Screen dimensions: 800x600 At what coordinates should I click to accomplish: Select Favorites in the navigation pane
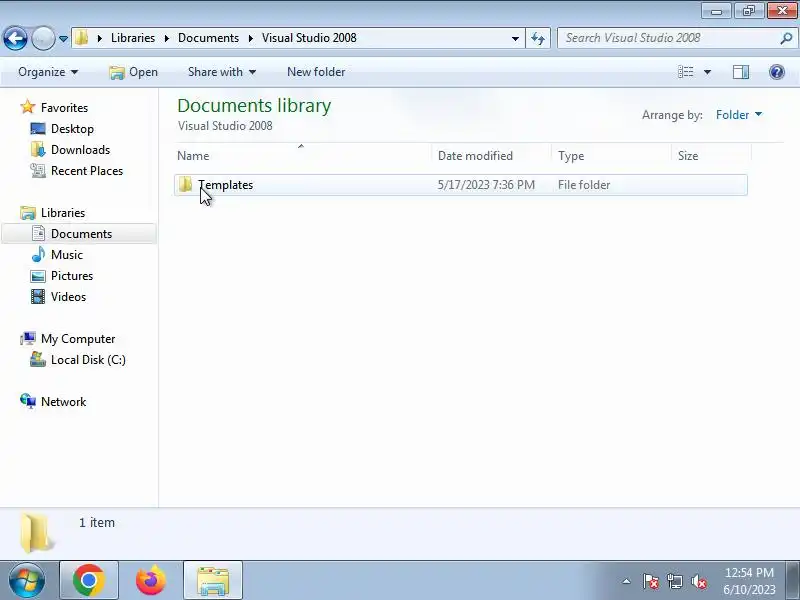pos(64,108)
